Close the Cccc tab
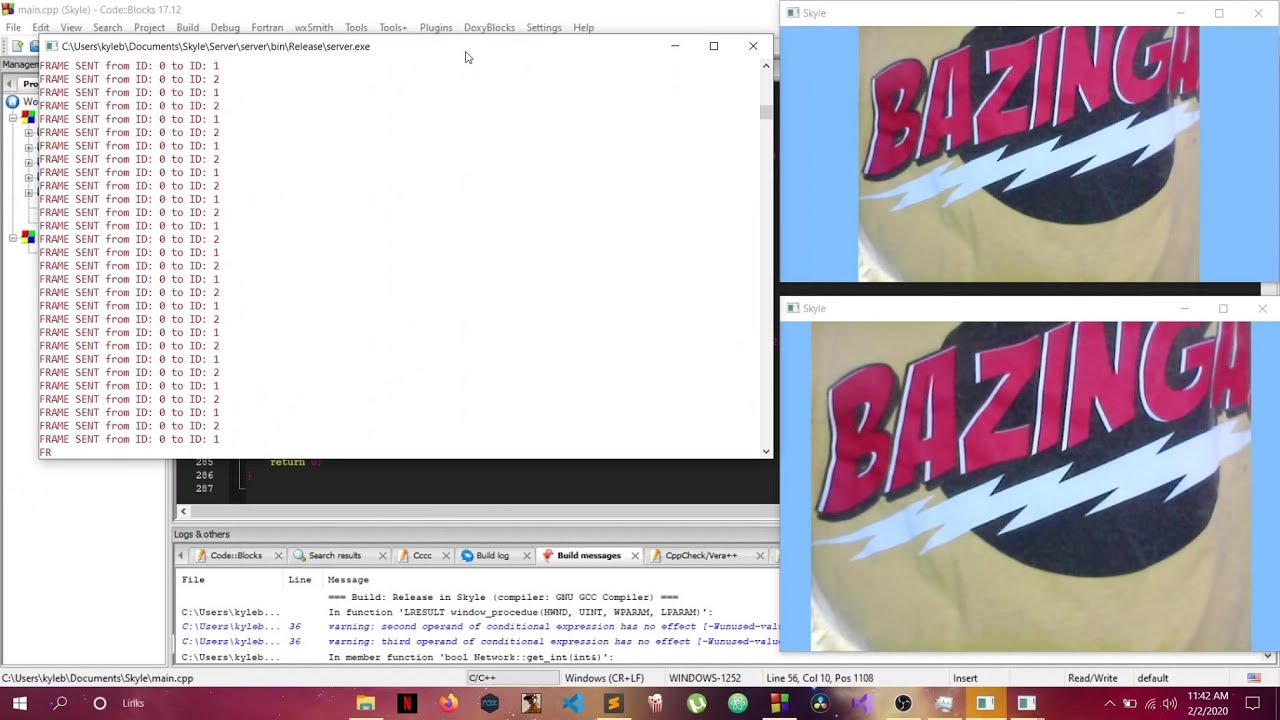 click(x=446, y=556)
